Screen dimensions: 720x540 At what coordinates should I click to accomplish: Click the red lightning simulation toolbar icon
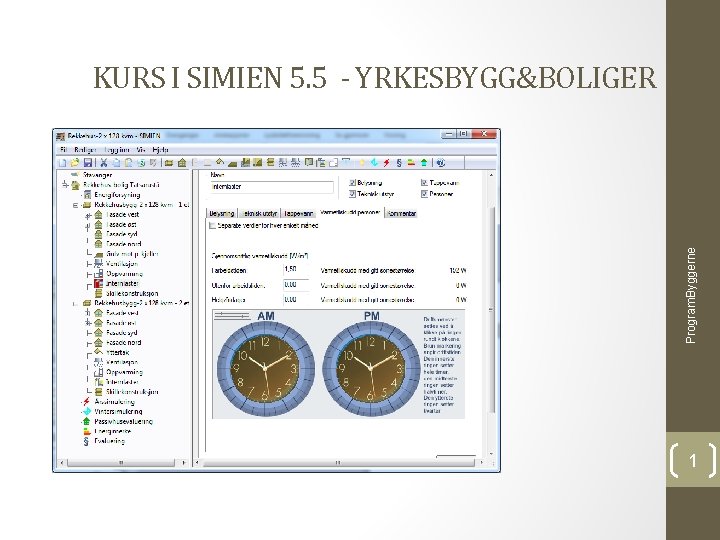[x=387, y=163]
